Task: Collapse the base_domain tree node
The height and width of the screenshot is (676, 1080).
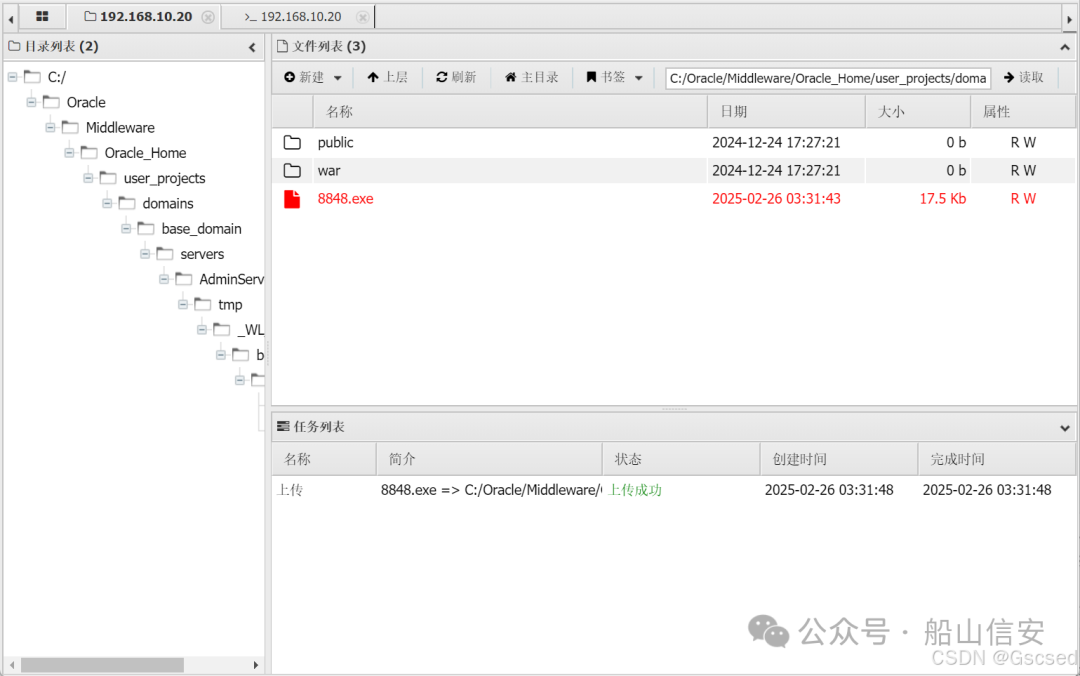Action: (126, 228)
